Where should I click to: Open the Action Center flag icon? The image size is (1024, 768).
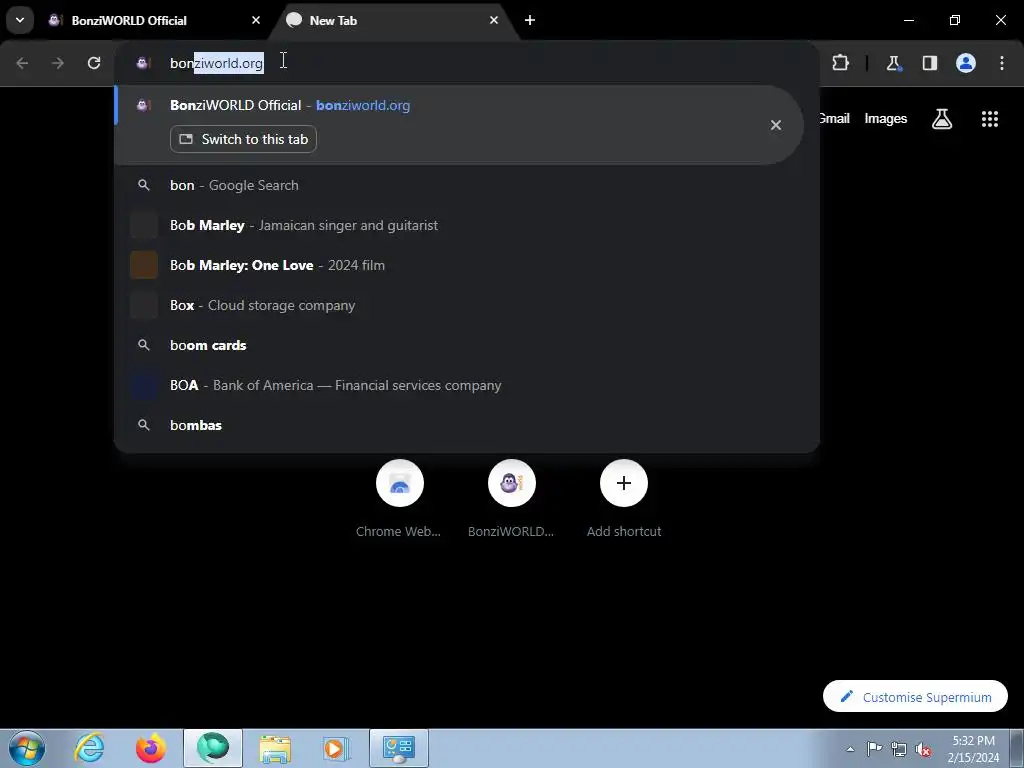874,749
